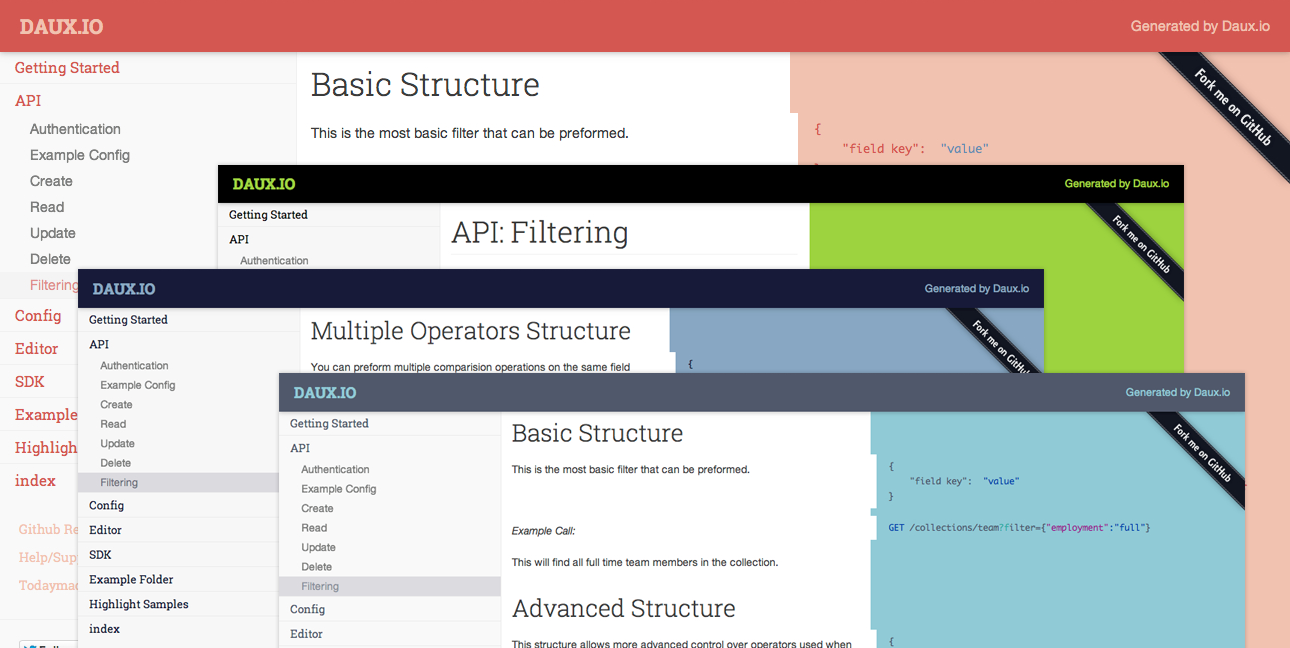
Task: Click the GET /collections/team code example
Action: click(x=1019, y=527)
